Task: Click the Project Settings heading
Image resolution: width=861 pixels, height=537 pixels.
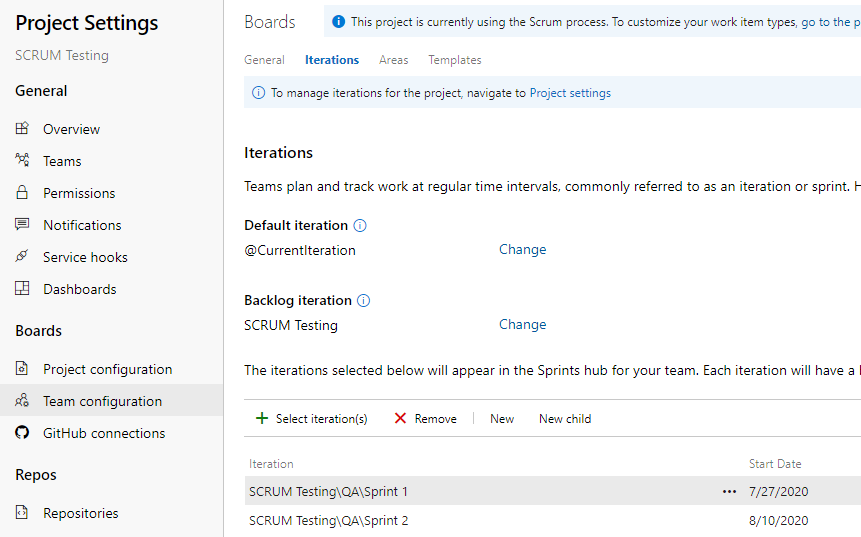Action: [x=87, y=23]
